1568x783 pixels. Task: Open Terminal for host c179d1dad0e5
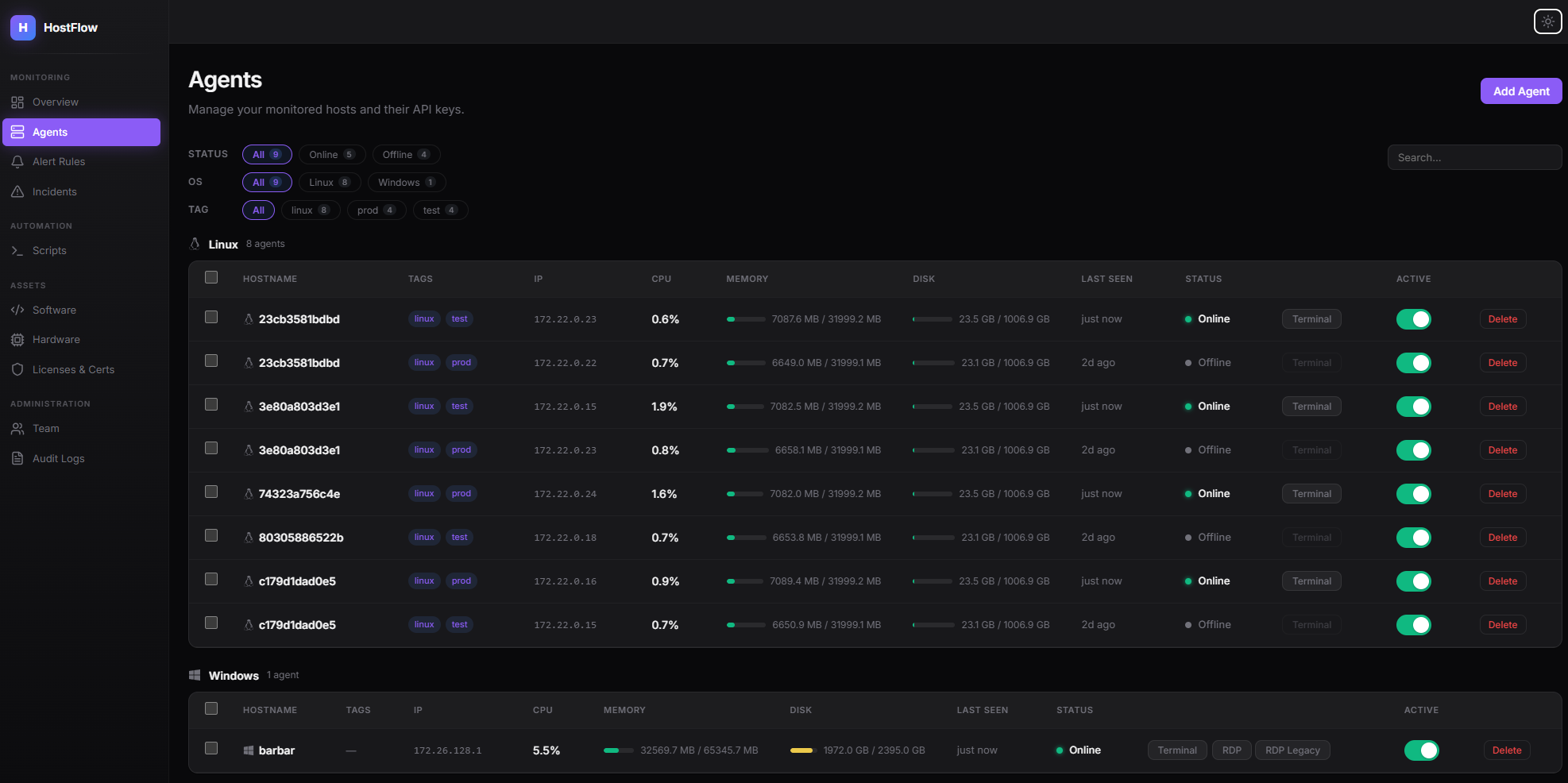tap(1311, 580)
